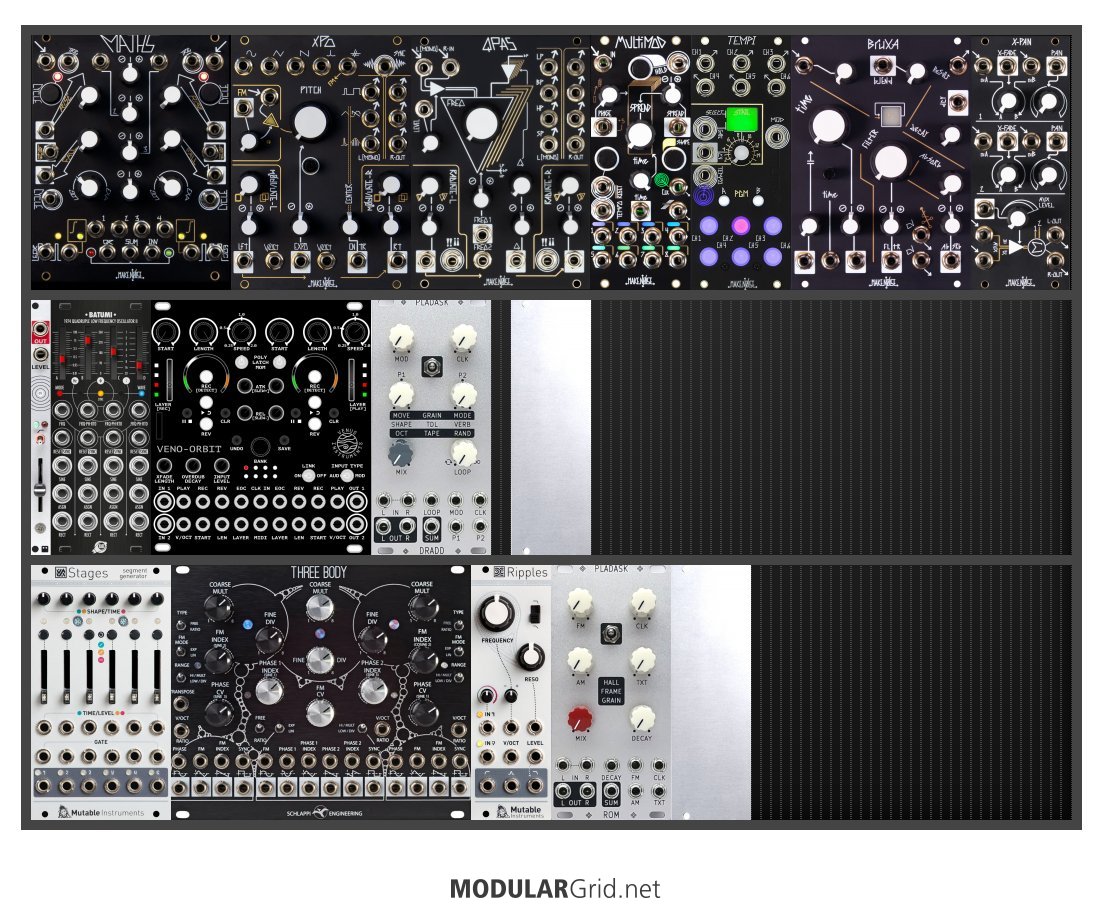The height and width of the screenshot is (910, 1112).
Task: Click the SPREAD knob on Multimod
Action: 640,134
